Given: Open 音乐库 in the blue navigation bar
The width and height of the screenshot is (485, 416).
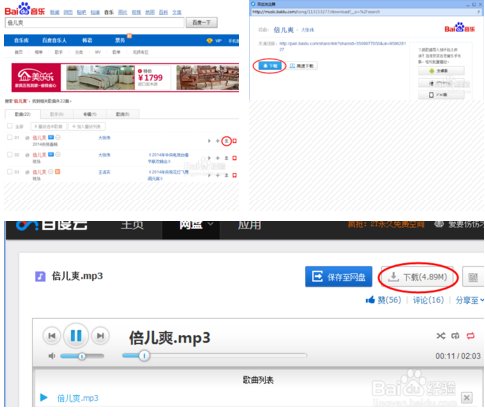Looking at the screenshot, I should tap(21, 40).
